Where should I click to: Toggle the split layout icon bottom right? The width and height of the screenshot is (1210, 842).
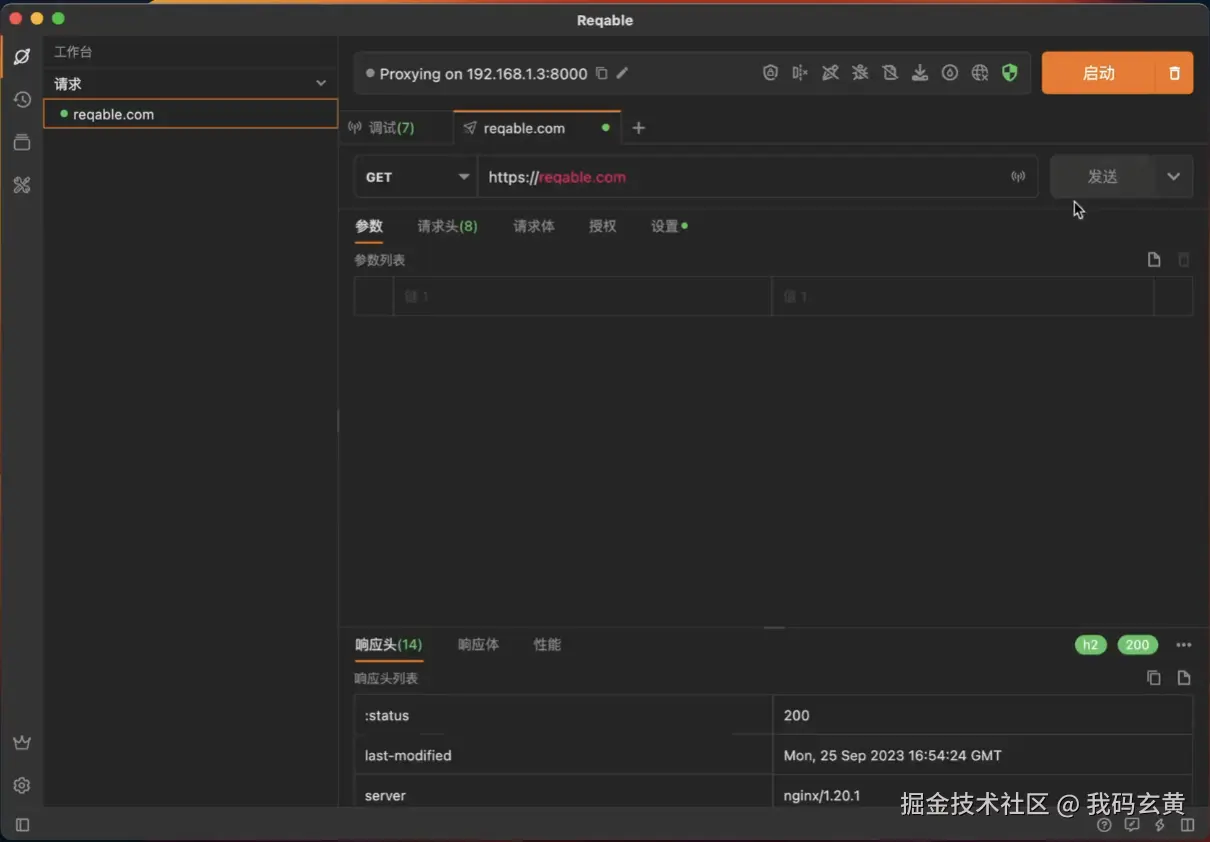[x=1188, y=825]
